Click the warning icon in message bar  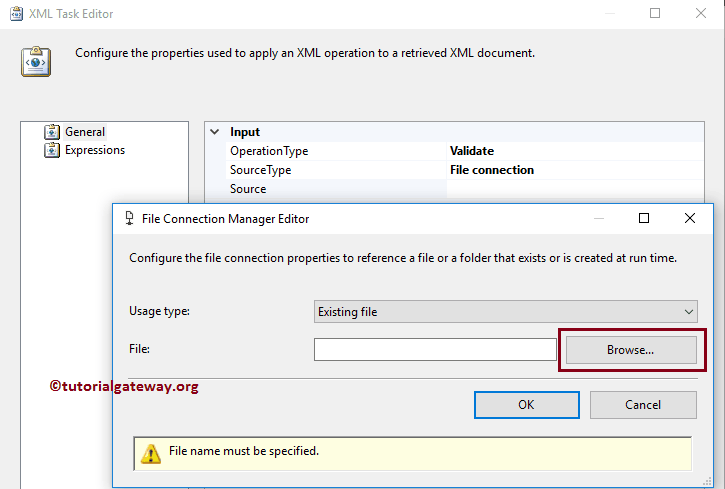pos(151,453)
